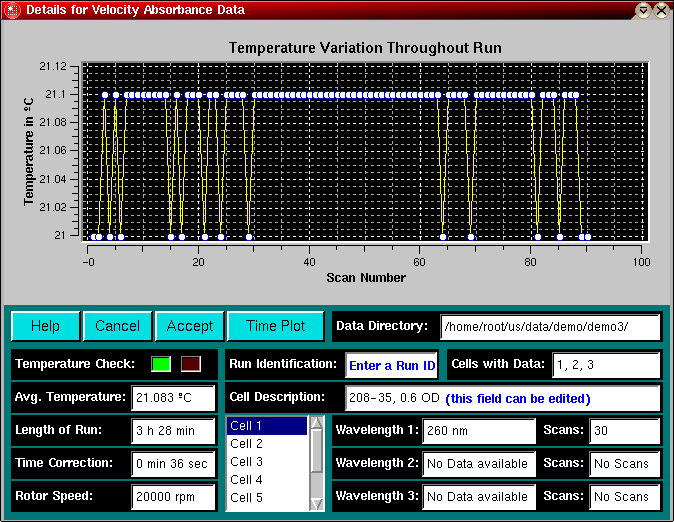Click the Help button

45,326
